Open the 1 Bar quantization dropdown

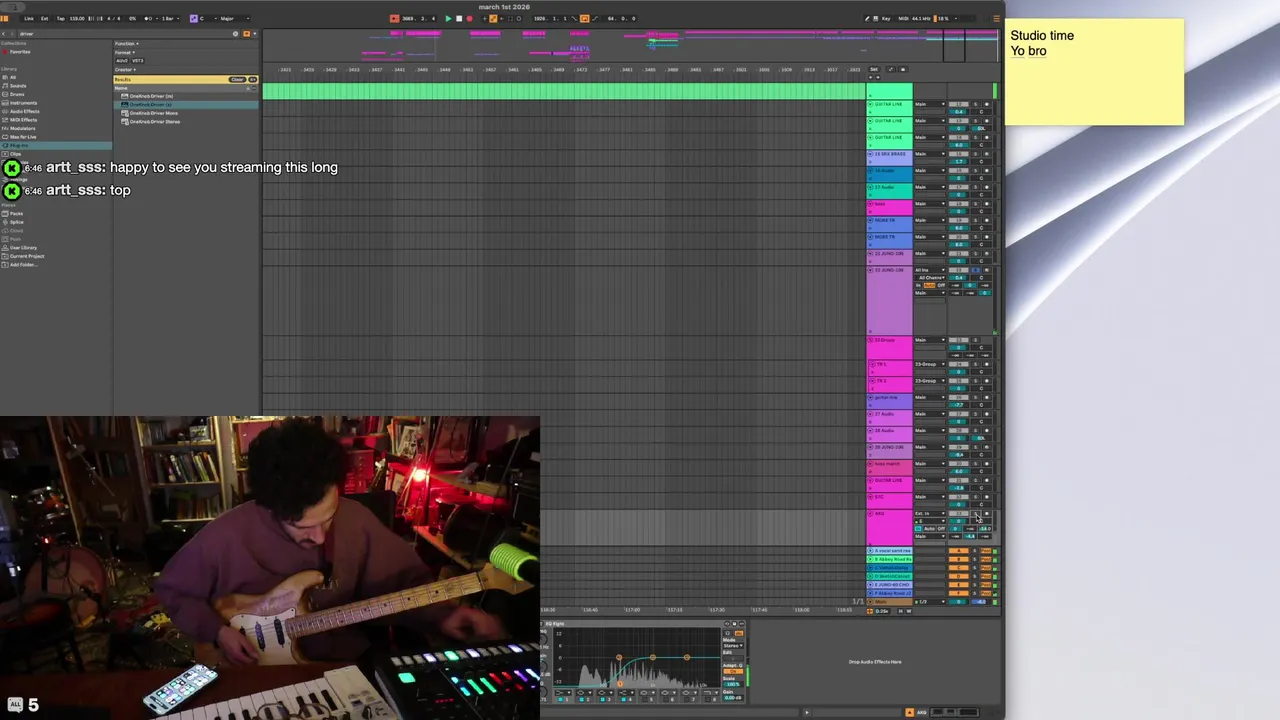(x=172, y=18)
